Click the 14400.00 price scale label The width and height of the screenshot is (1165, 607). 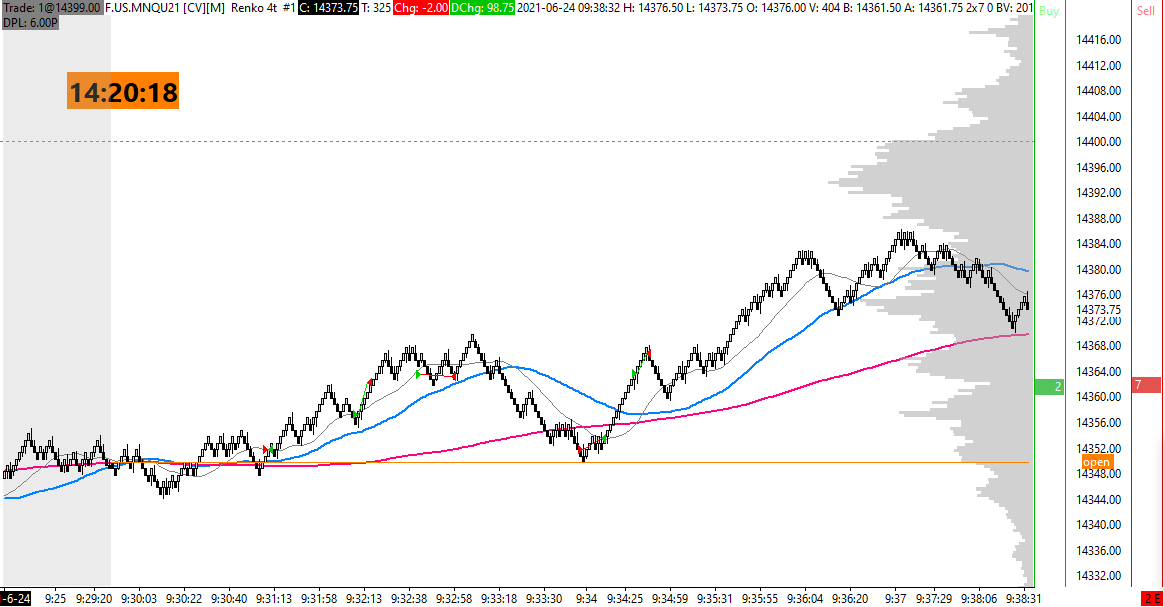pyautogui.click(x=1098, y=141)
